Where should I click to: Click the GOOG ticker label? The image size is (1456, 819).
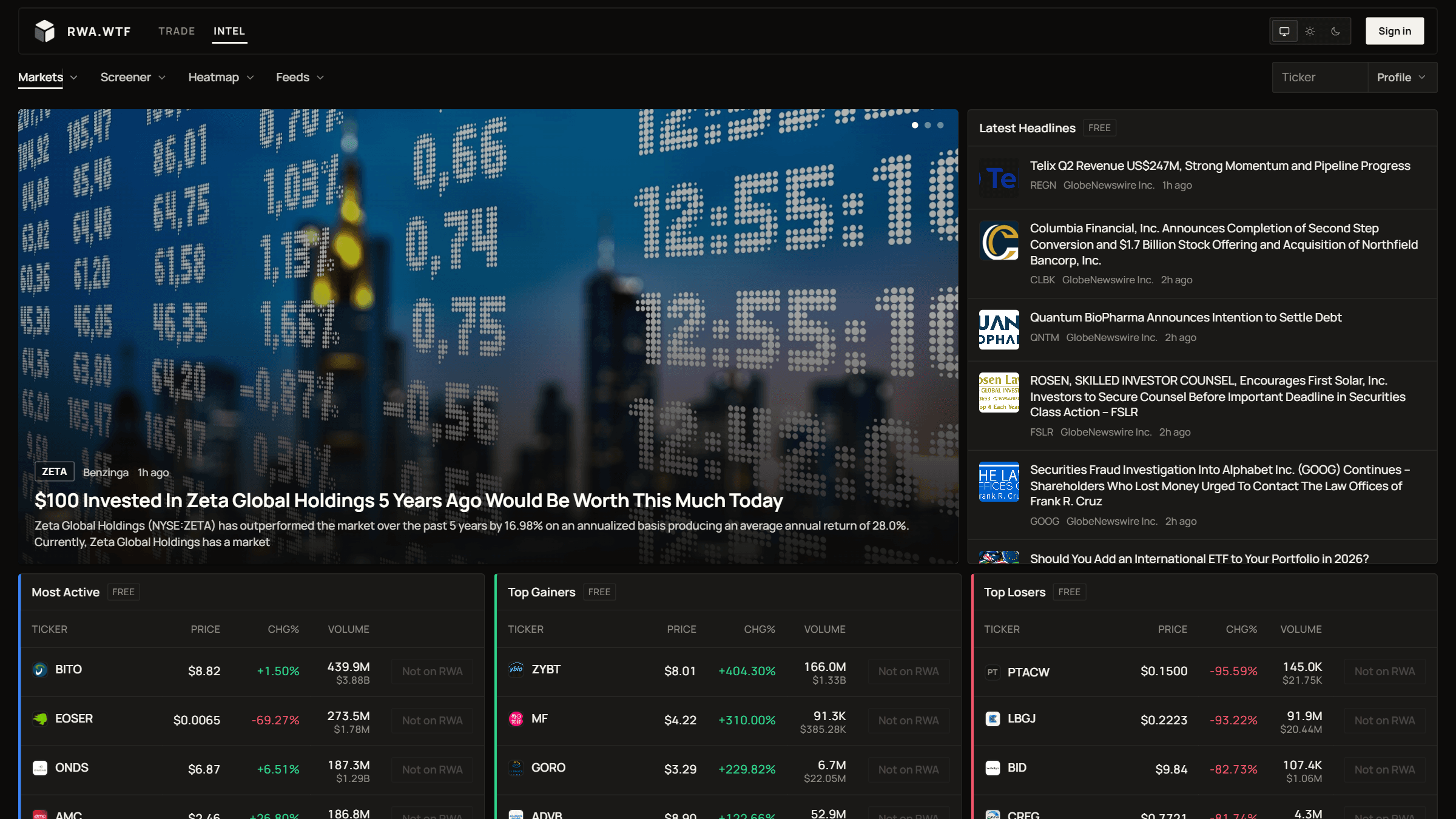click(1044, 521)
